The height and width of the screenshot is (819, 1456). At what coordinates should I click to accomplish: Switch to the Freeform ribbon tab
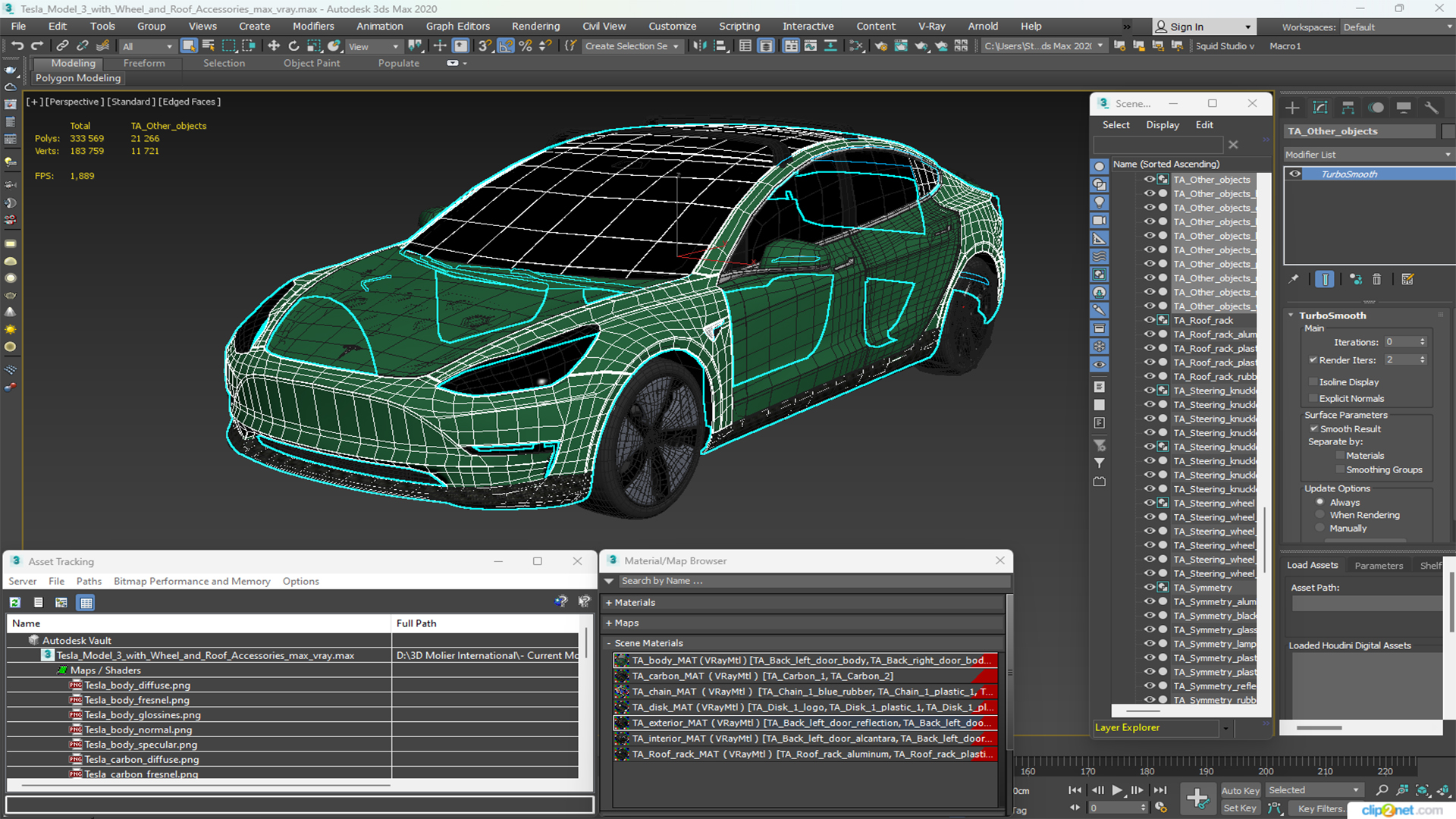tap(144, 64)
